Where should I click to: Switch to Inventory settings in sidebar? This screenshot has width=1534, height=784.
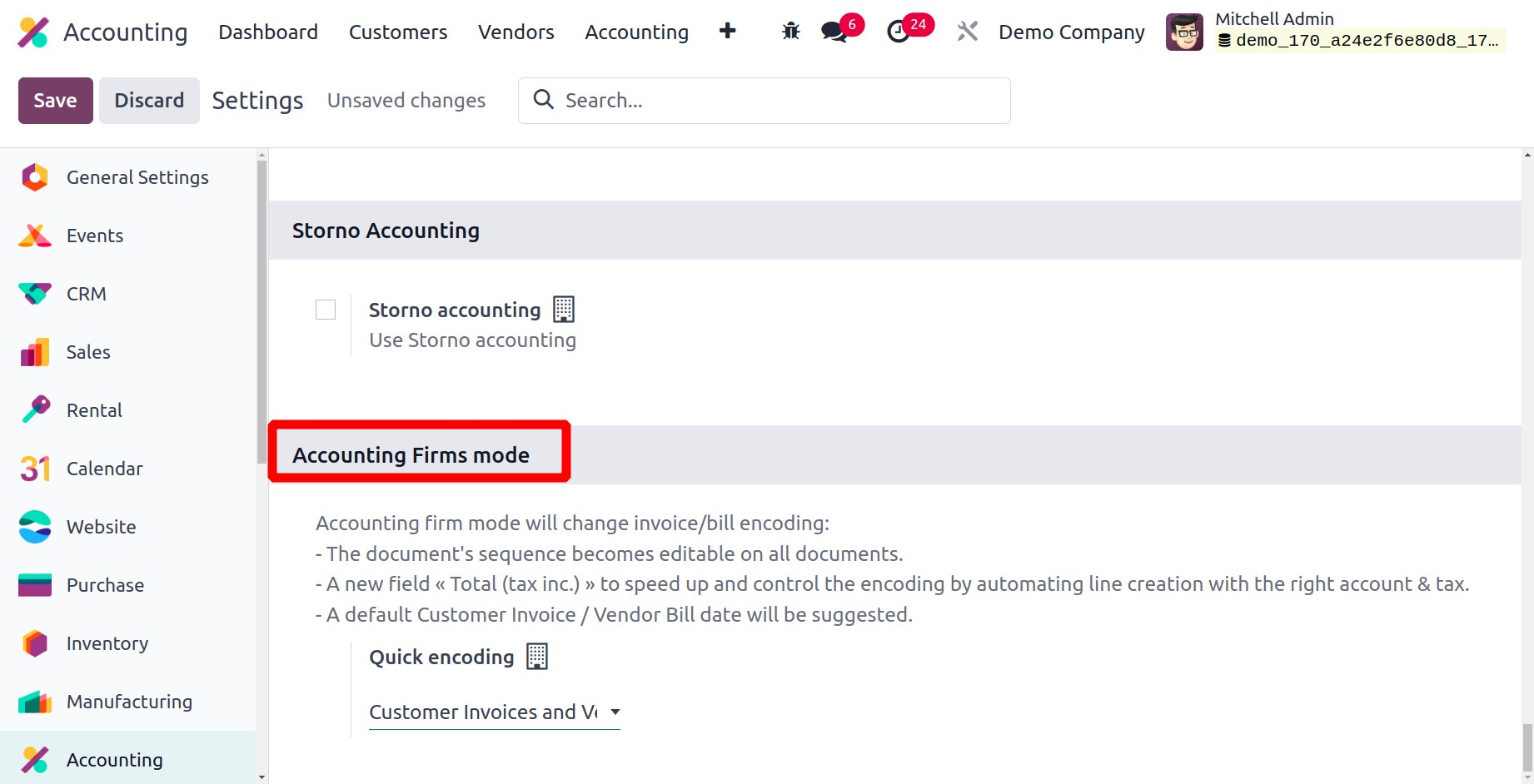(107, 643)
